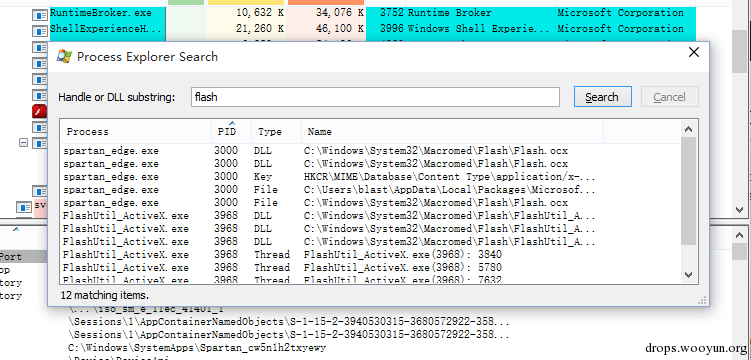Click the results list scrollbar thumb
The image size is (751, 360).
coord(689,191)
